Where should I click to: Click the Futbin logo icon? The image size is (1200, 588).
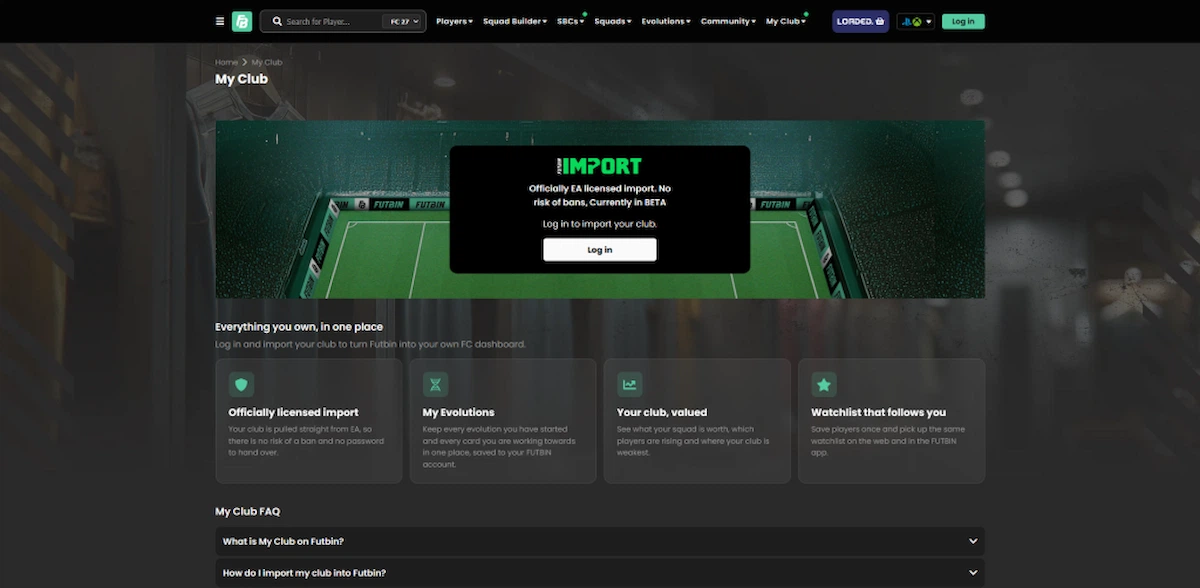tap(242, 21)
